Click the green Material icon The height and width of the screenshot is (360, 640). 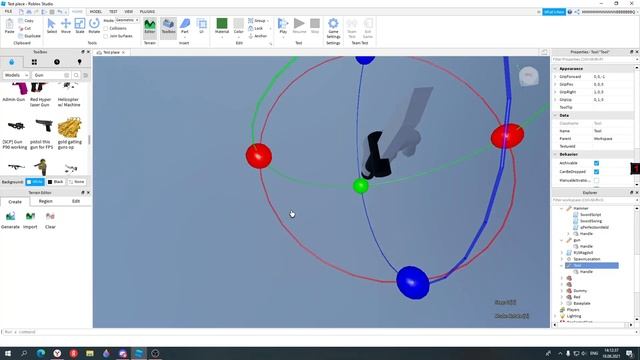tap(222, 24)
